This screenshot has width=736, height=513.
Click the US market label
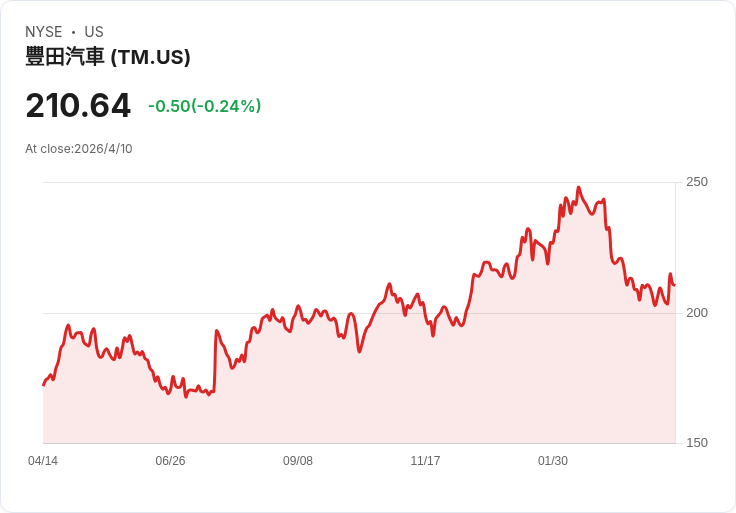pyautogui.click(x=94, y=32)
